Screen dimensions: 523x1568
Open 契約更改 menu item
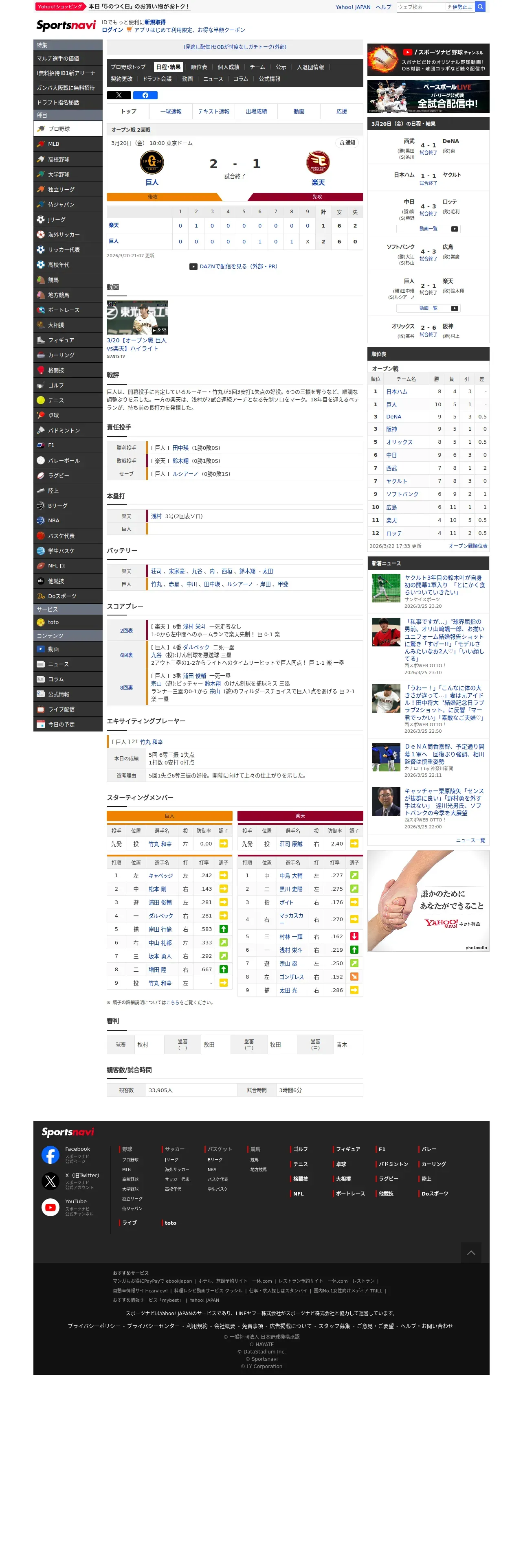pyautogui.click(x=122, y=79)
